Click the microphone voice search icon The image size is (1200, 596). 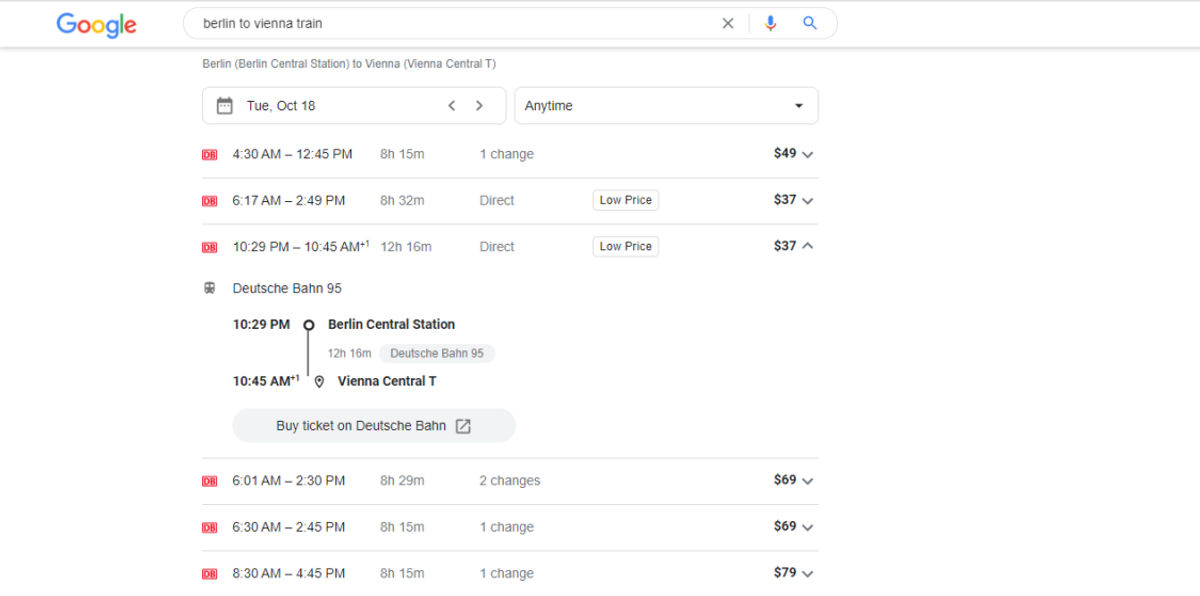(770, 23)
